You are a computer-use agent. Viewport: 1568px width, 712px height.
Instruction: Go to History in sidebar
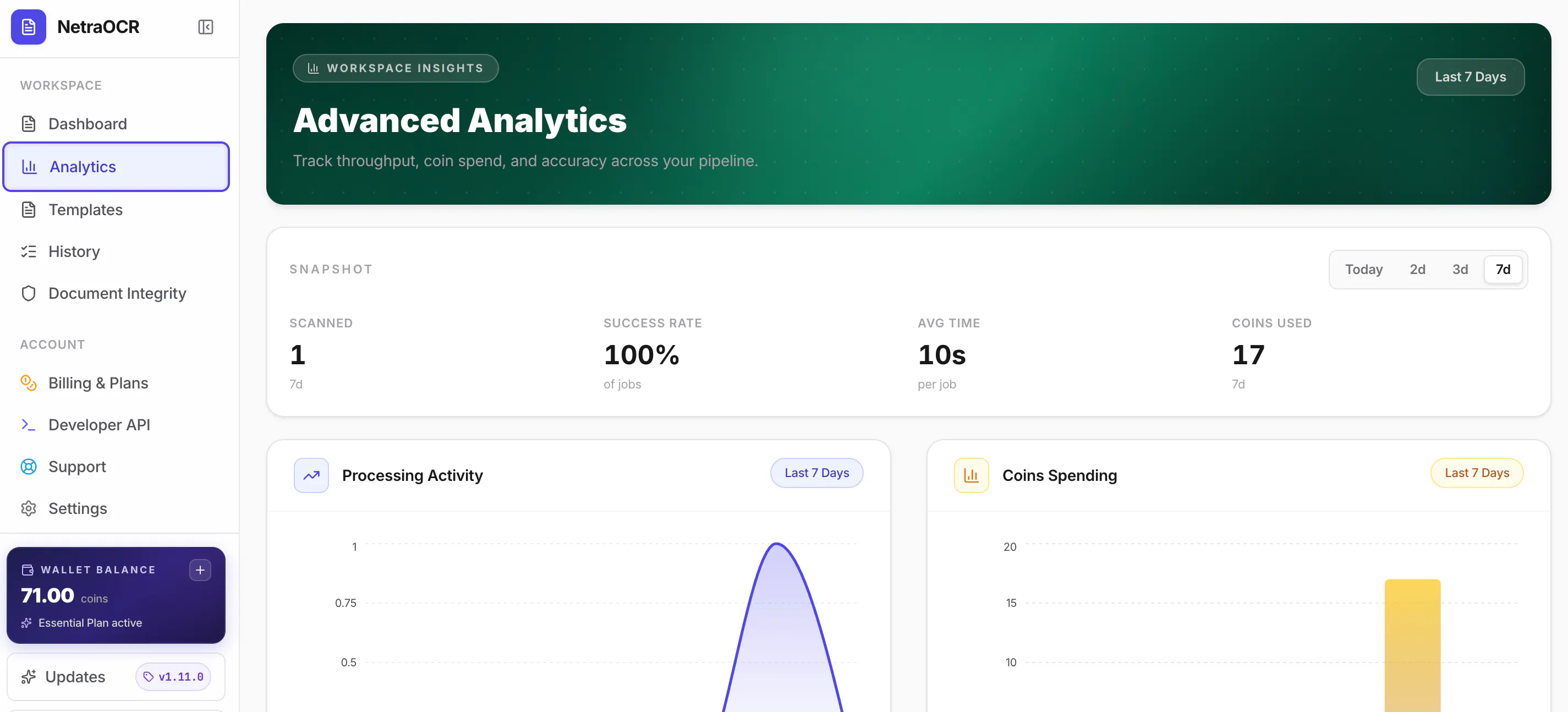coord(116,251)
